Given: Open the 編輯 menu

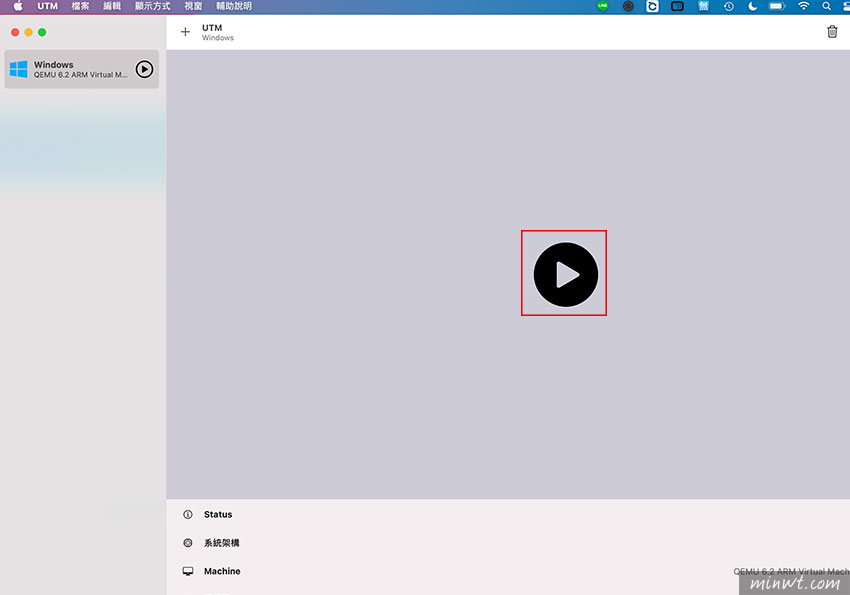Looking at the screenshot, I should click(112, 7).
